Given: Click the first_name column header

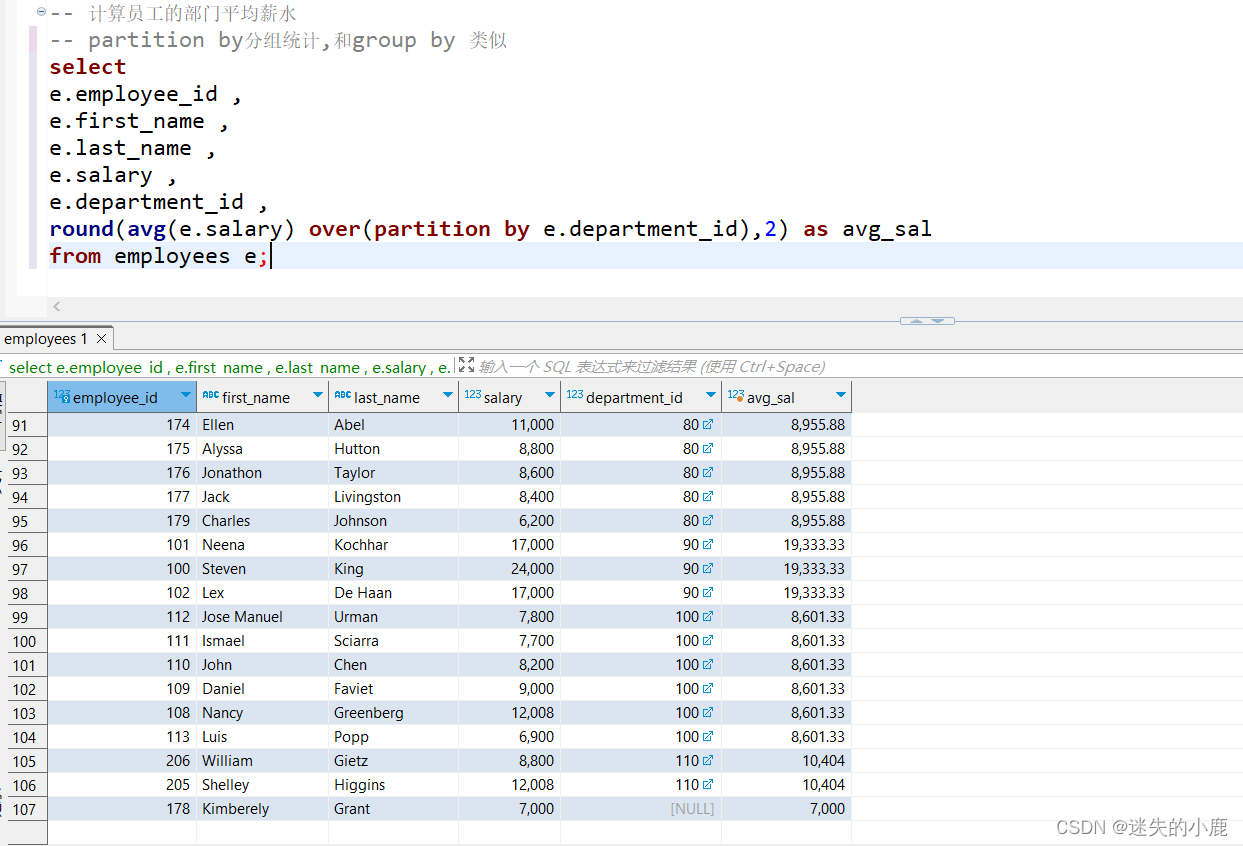Looking at the screenshot, I should tap(262, 397).
